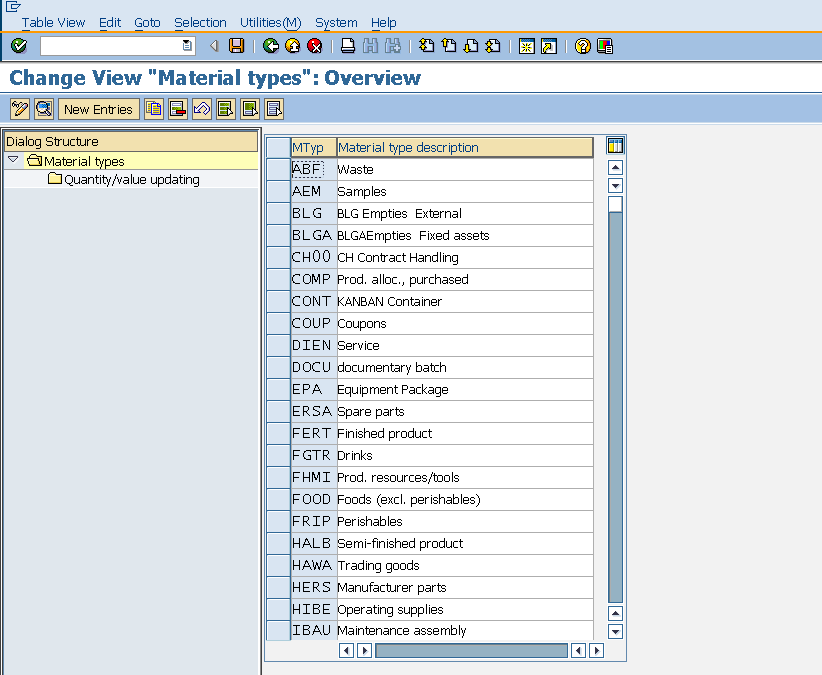Open the System menu

click(336, 22)
